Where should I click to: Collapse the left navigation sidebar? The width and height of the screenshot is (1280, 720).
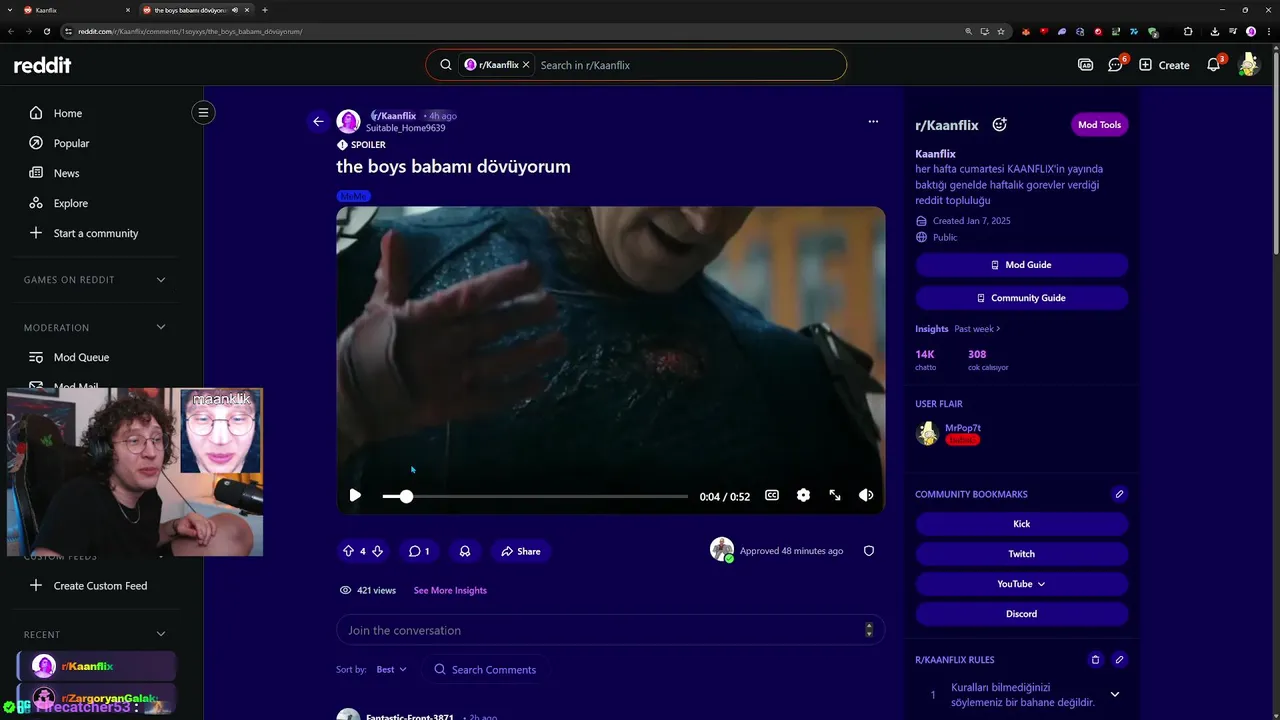203,112
